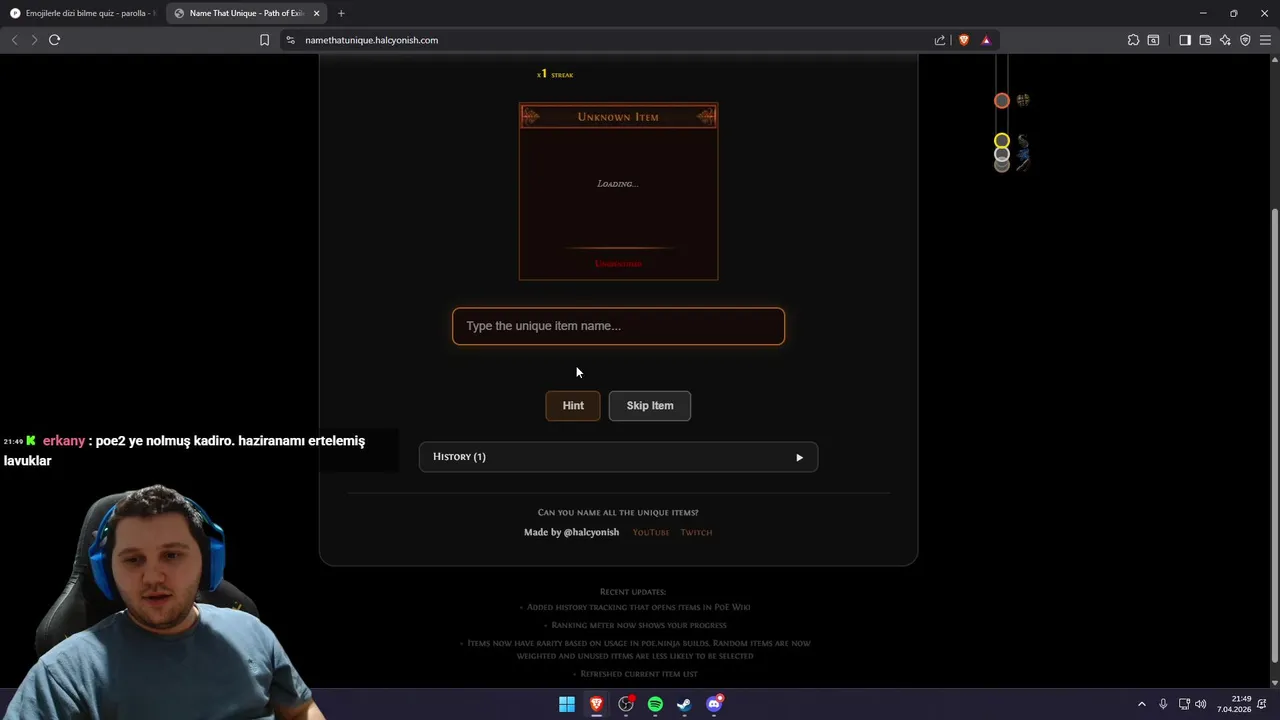
Task: Click the orange ranking meter circle
Action: 1002,100
